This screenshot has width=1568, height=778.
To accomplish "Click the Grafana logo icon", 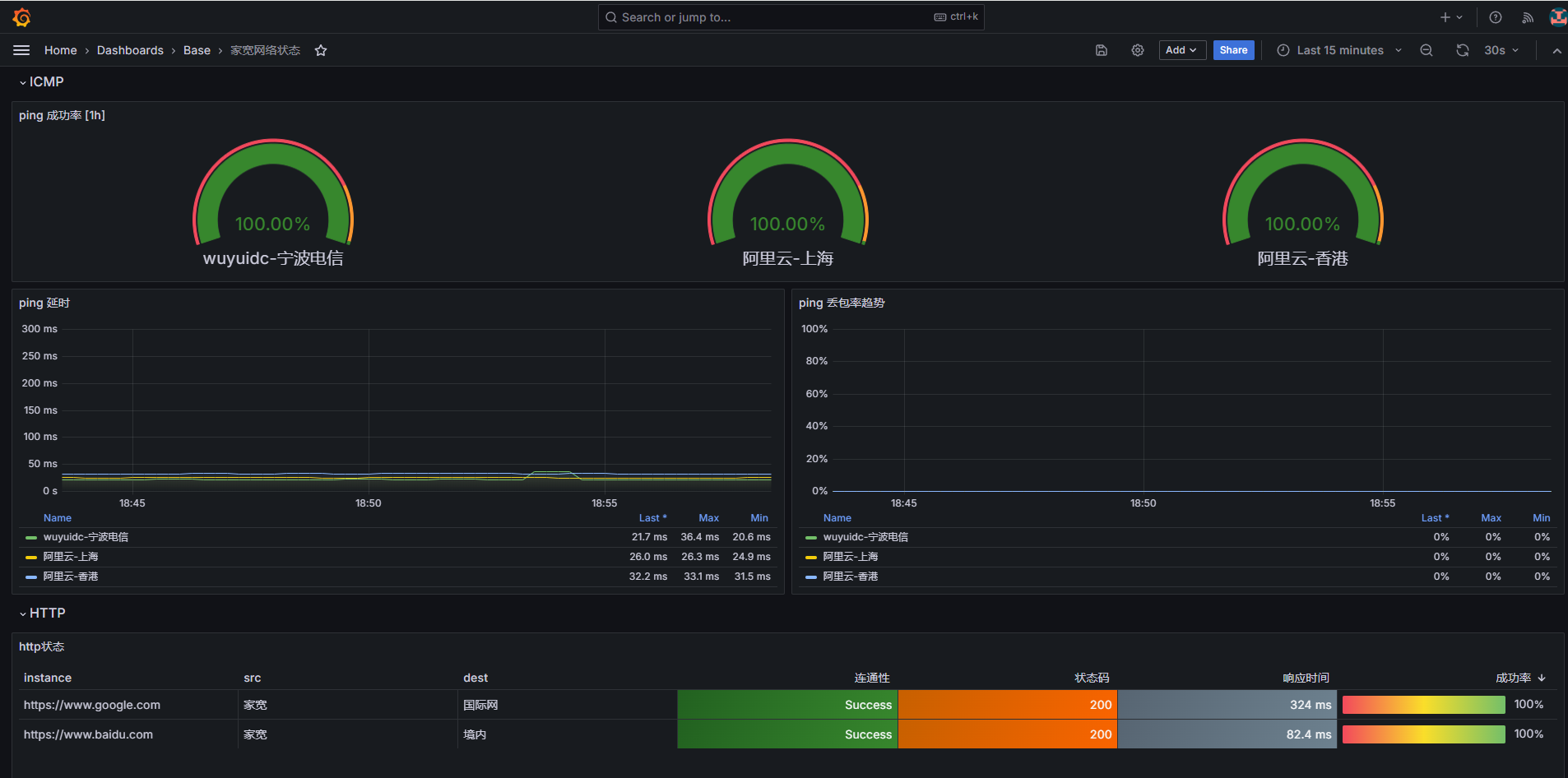I will 22,17.
